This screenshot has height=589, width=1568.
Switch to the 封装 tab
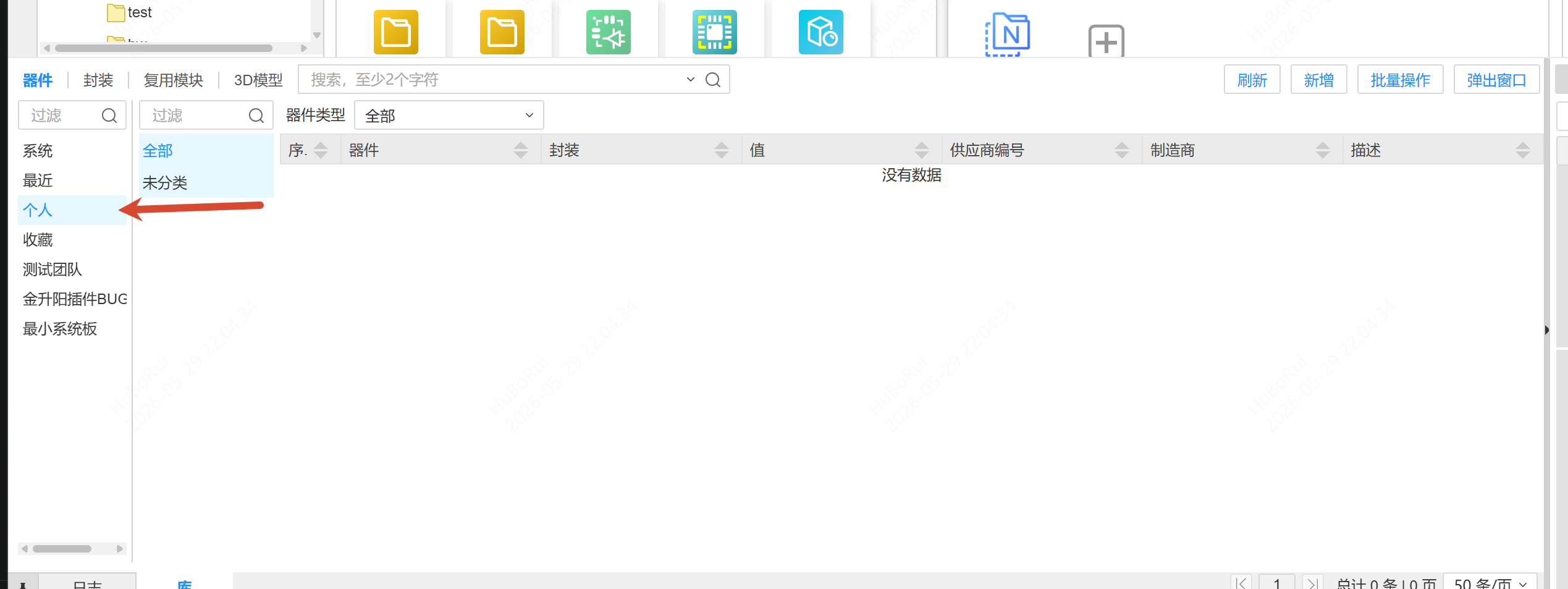(98, 80)
